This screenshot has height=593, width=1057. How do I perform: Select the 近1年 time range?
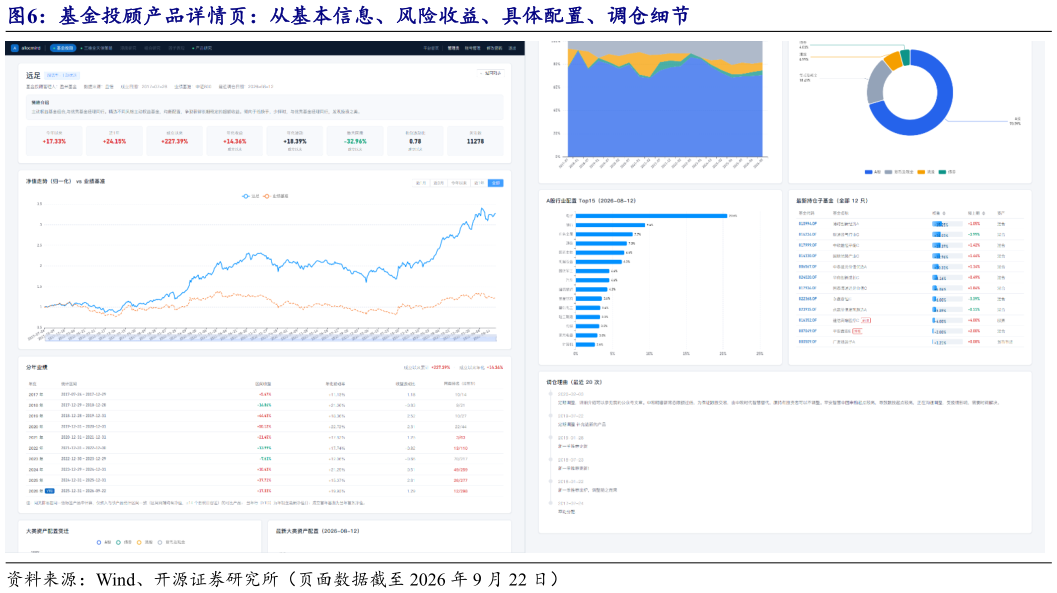(479, 183)
